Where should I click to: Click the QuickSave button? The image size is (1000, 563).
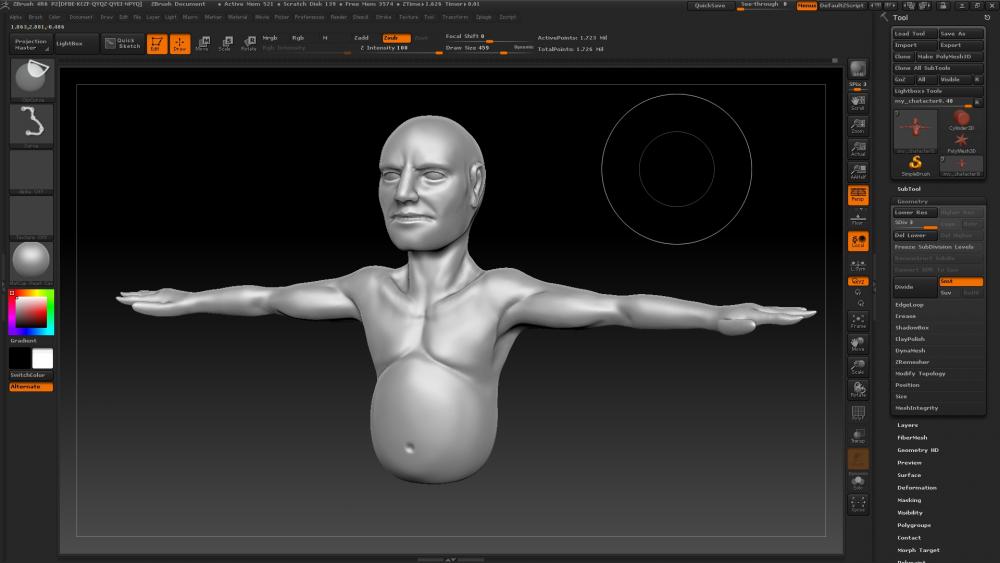[x=710, y=6]
